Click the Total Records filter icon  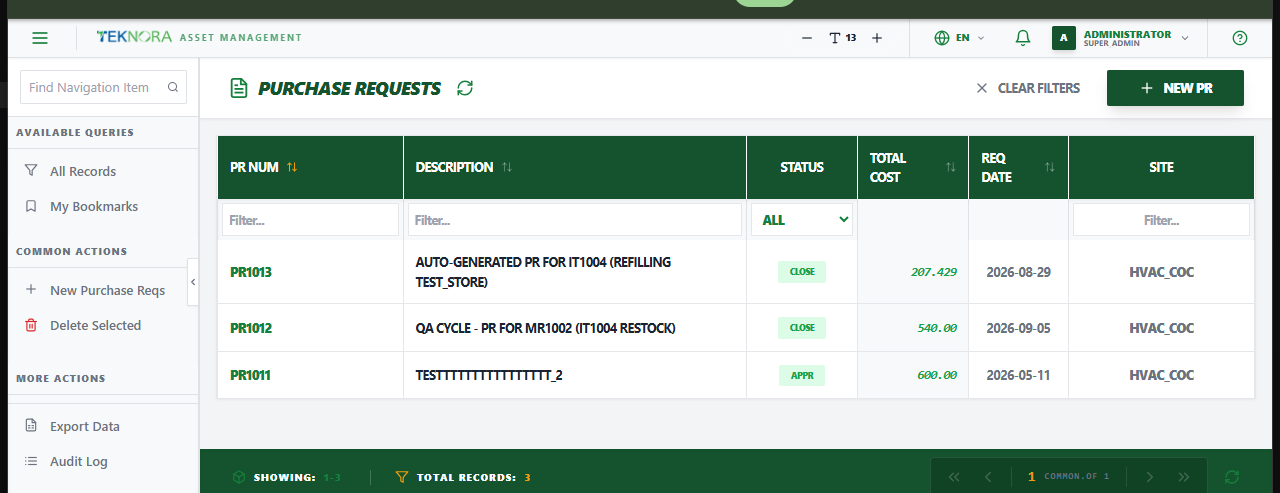402,477
